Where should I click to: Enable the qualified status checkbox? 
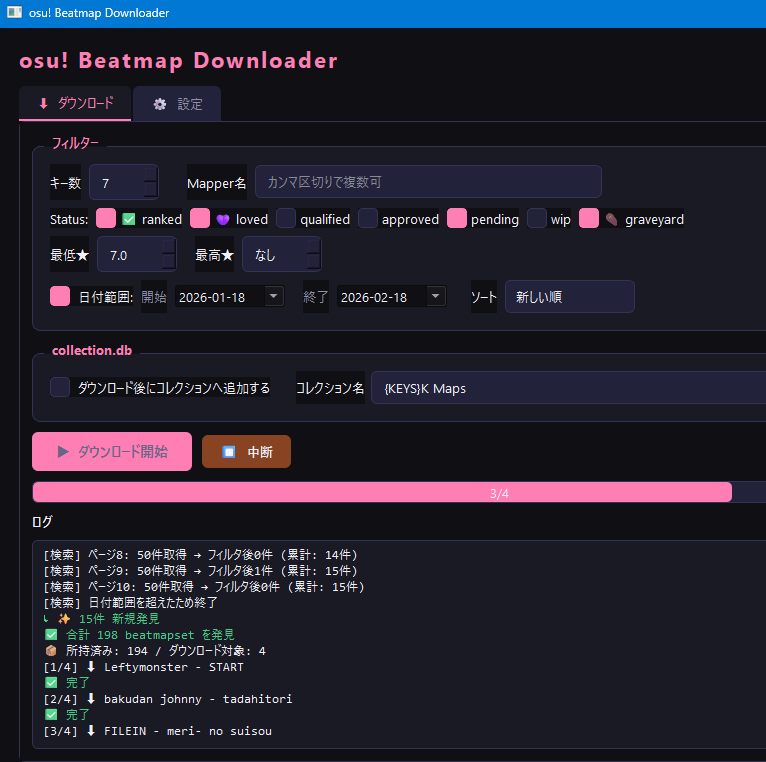tap(286, 218)
